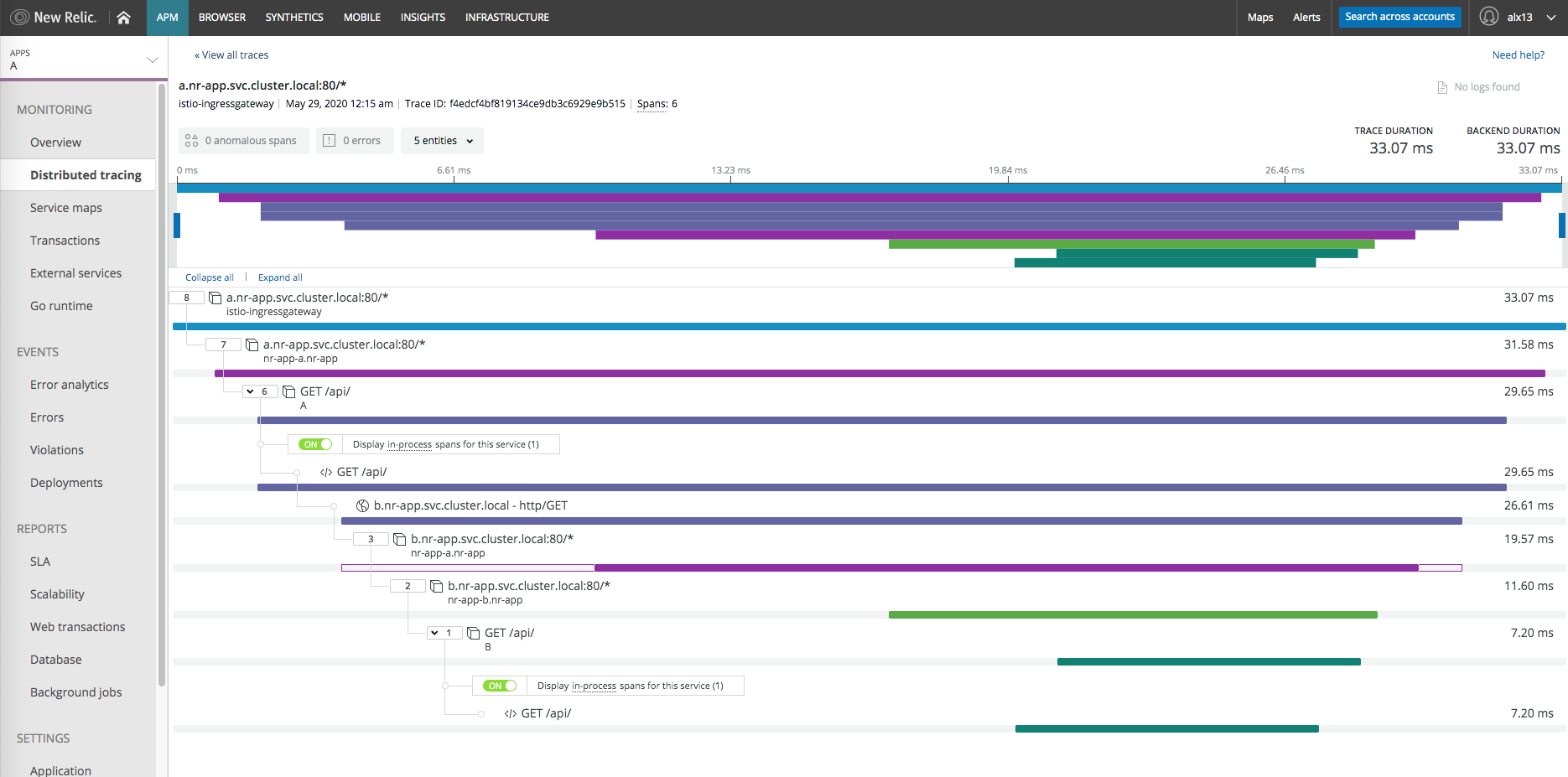Go to the INSIGHTS tab
Viewport: 1568px width, 777px height.
(423, 18)
